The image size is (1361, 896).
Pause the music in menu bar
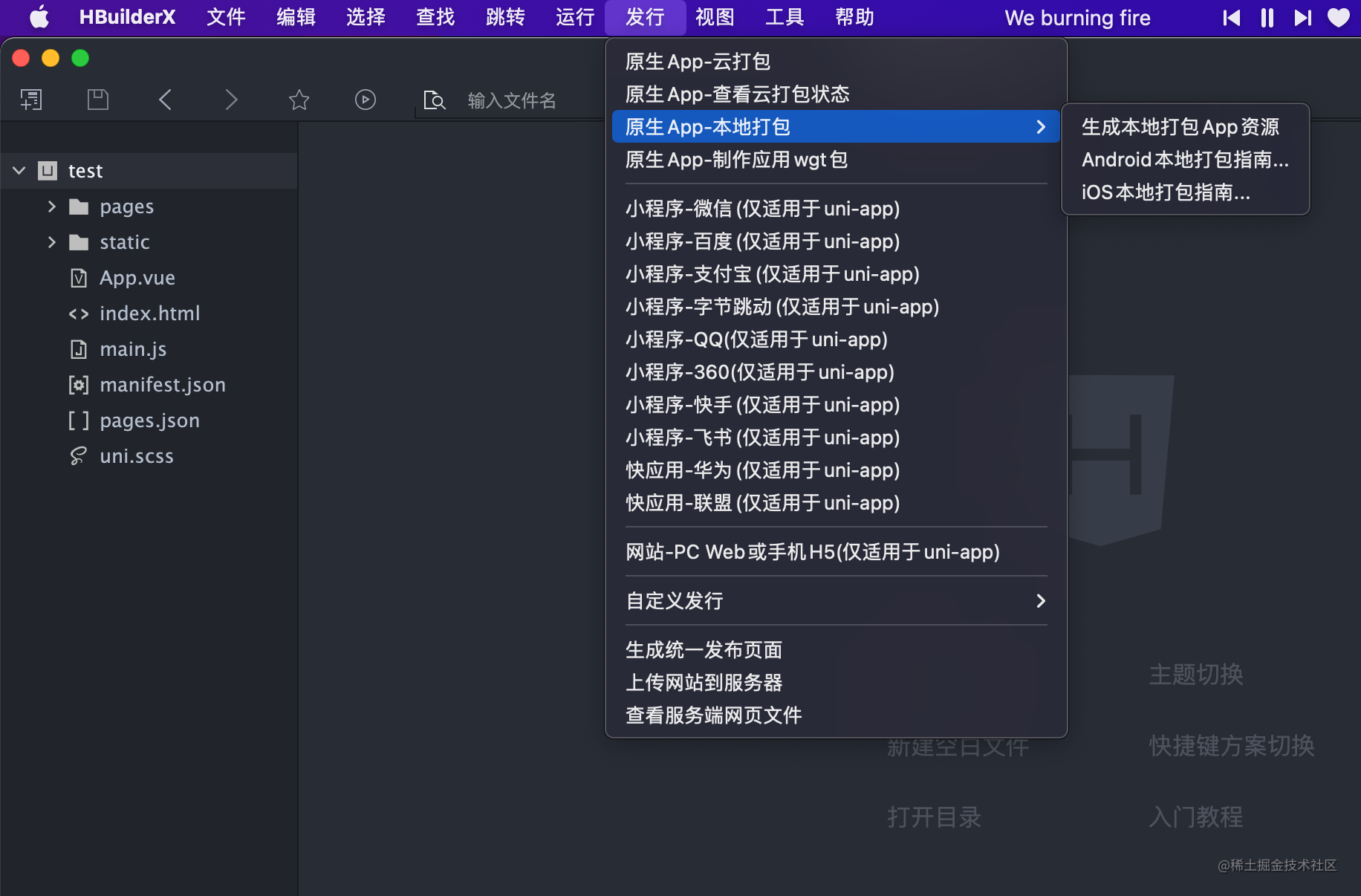pos(1267,17)
